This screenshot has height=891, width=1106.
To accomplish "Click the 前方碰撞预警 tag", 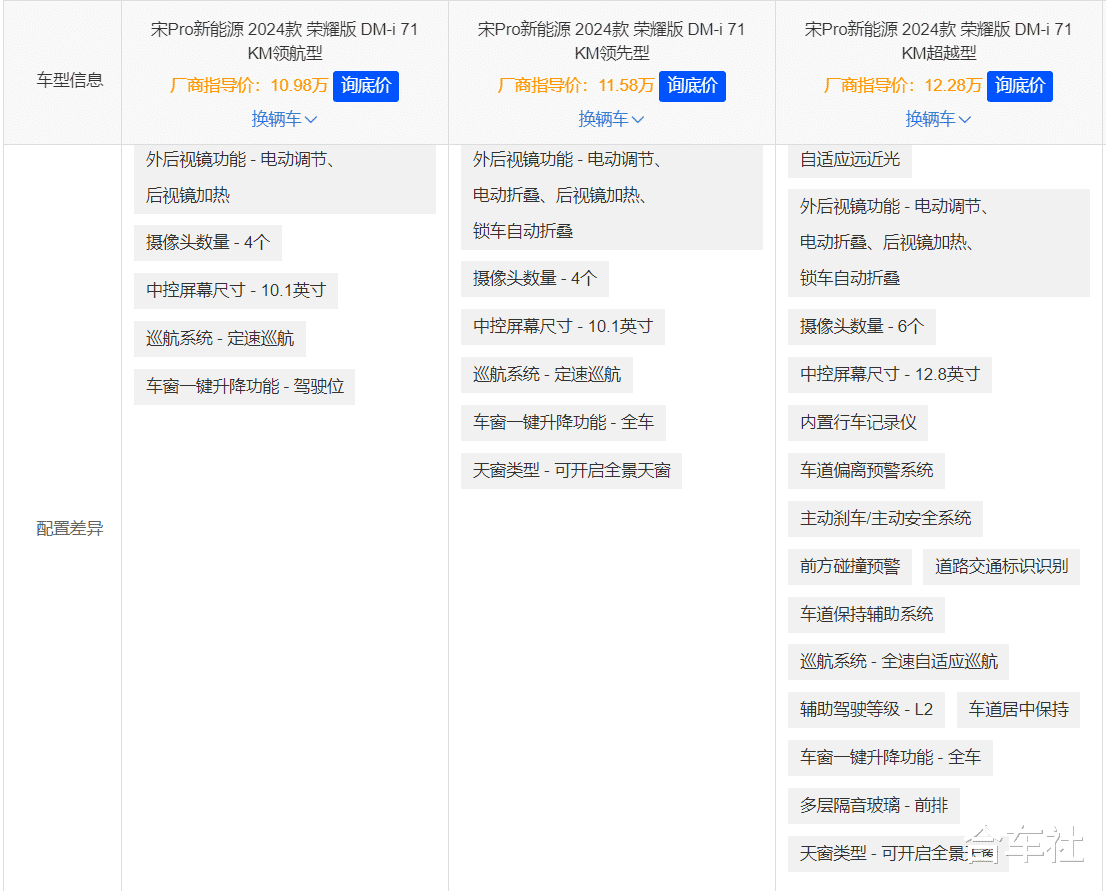I will coord(850,566).
